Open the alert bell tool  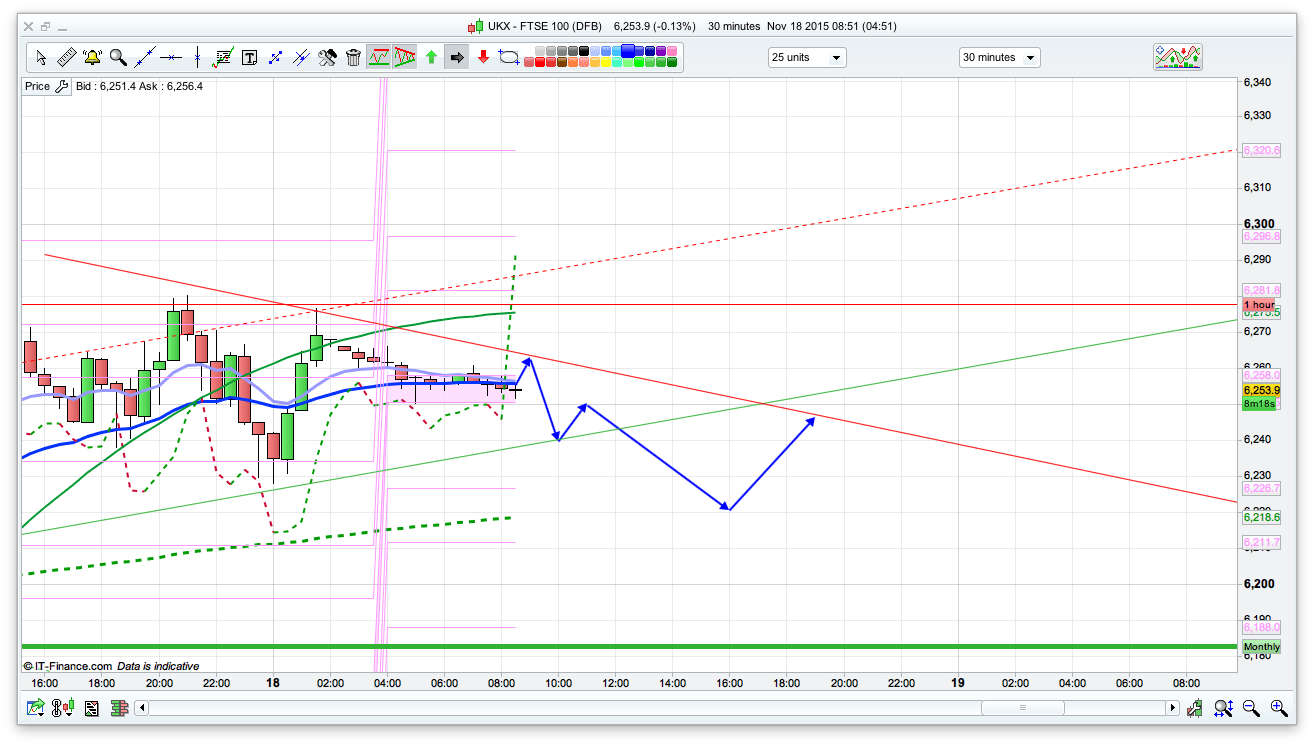pos(92,57)
